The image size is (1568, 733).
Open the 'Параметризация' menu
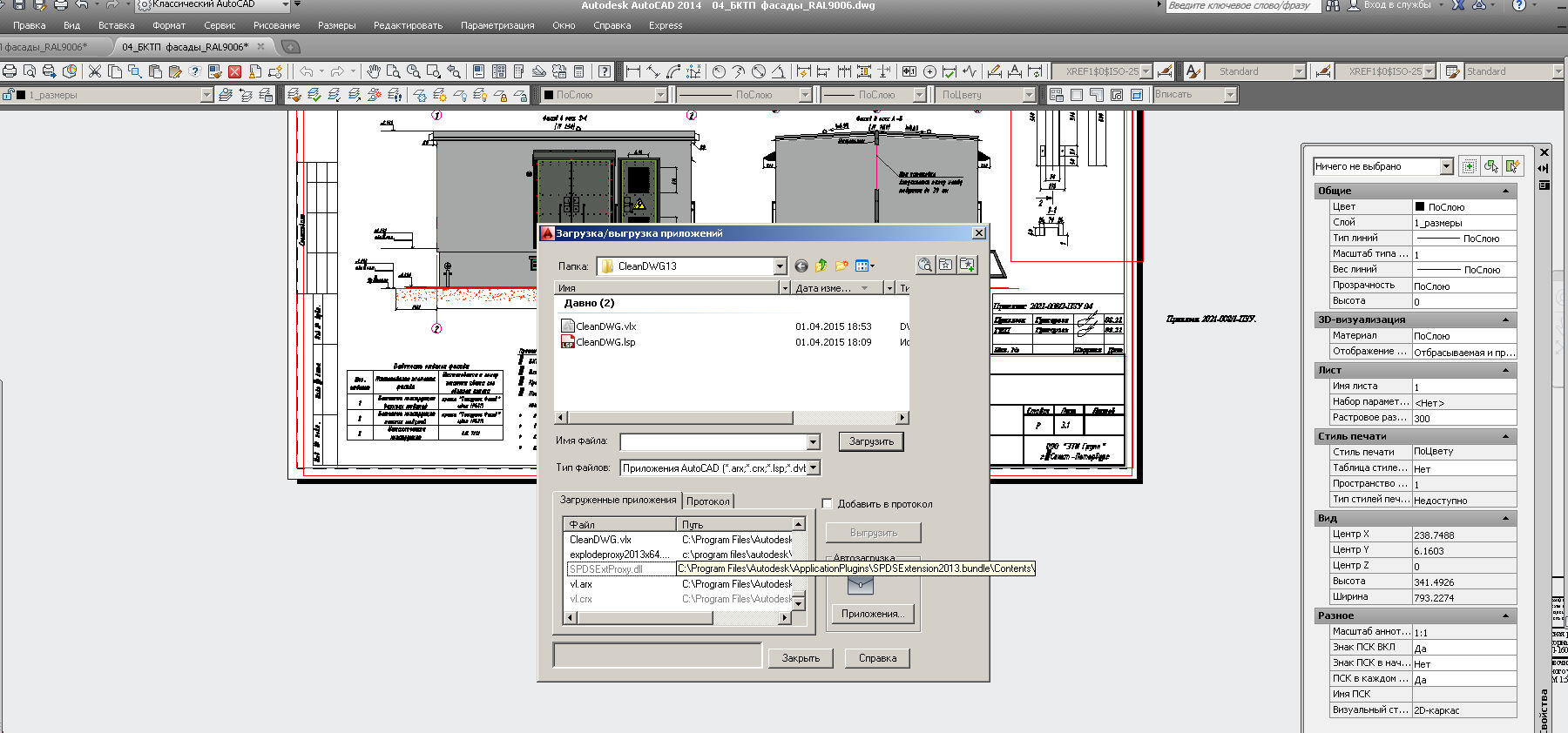click(x=497, y=25)
